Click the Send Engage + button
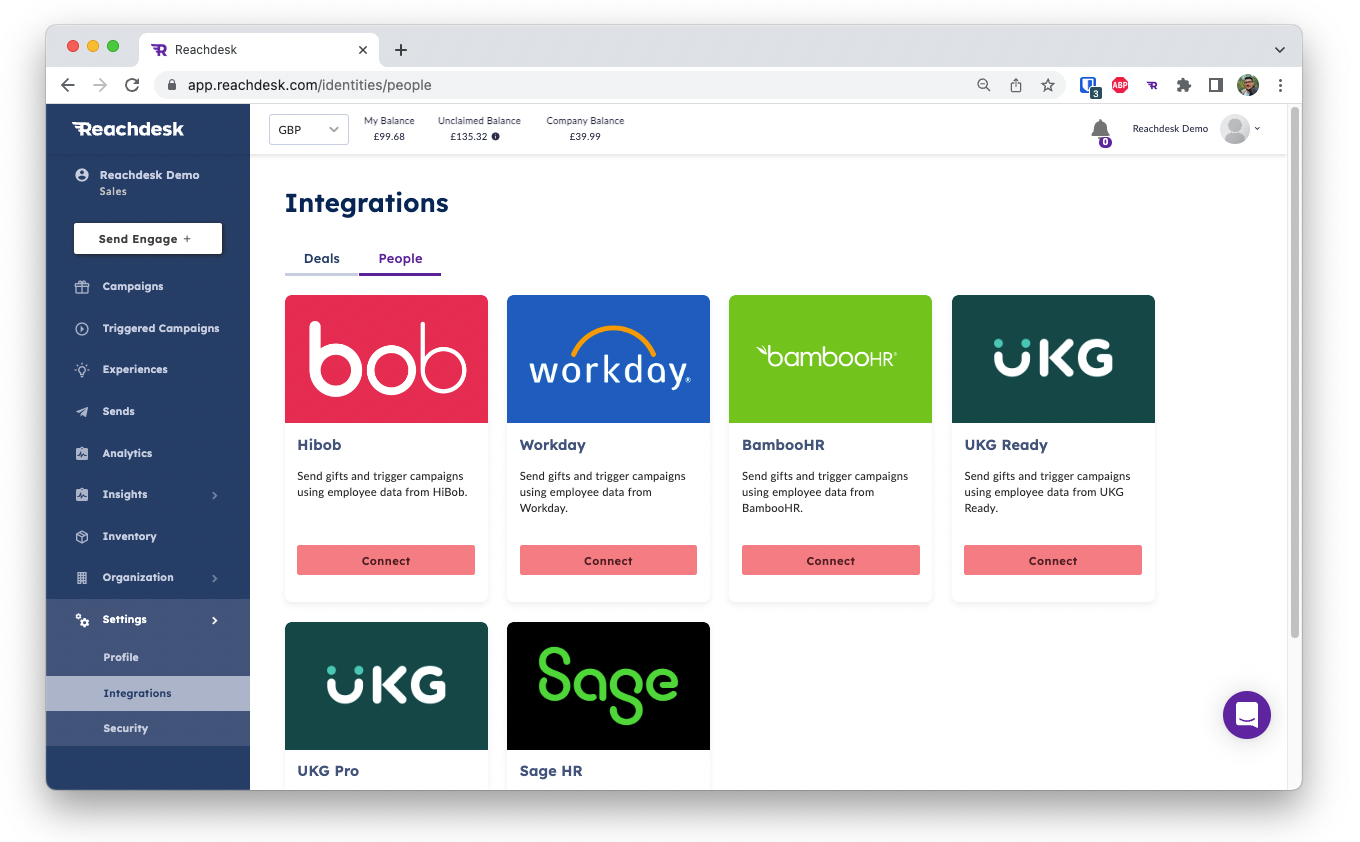 [x=148, y=239]
